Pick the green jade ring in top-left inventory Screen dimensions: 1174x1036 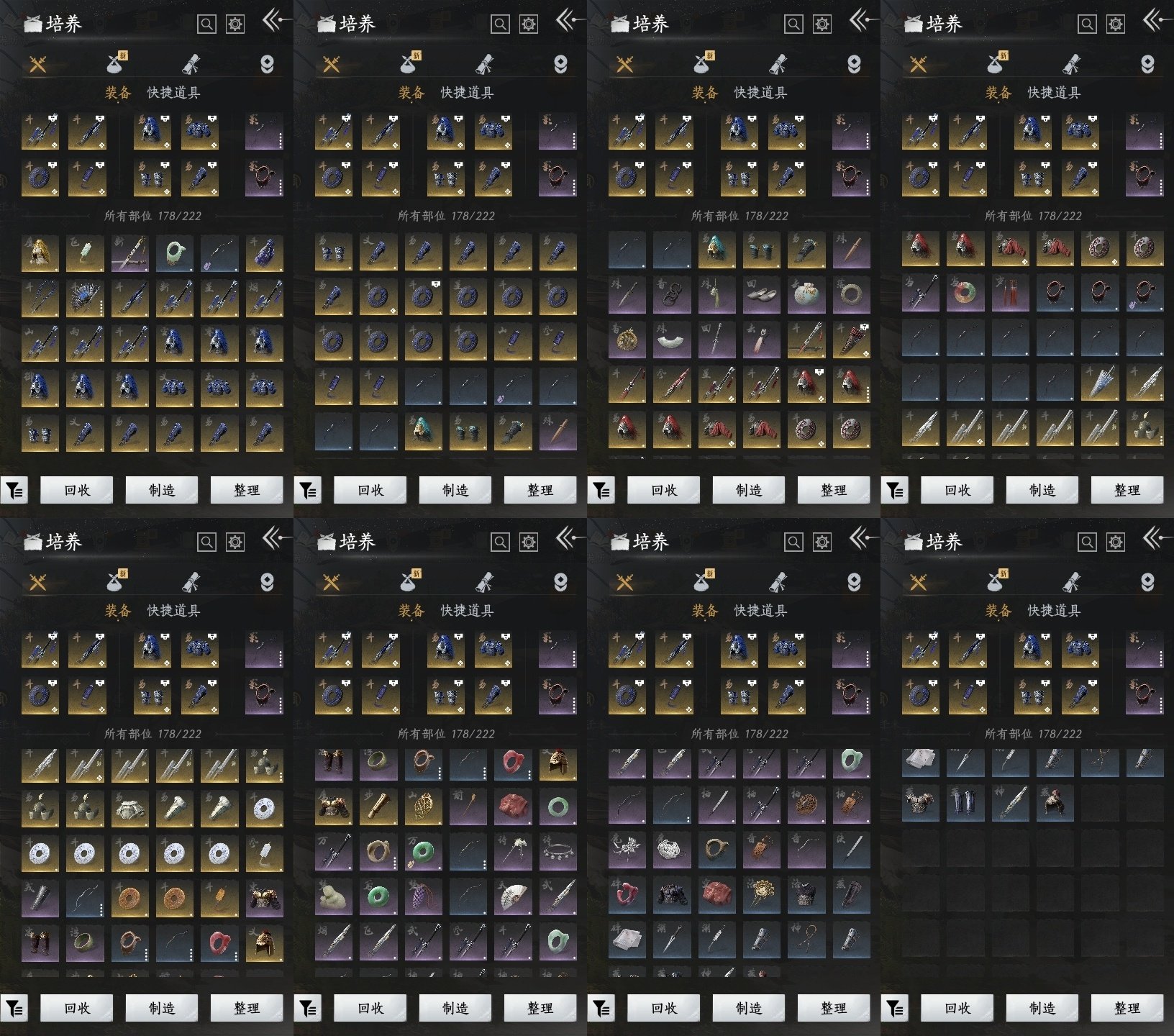tap(175, 253)
